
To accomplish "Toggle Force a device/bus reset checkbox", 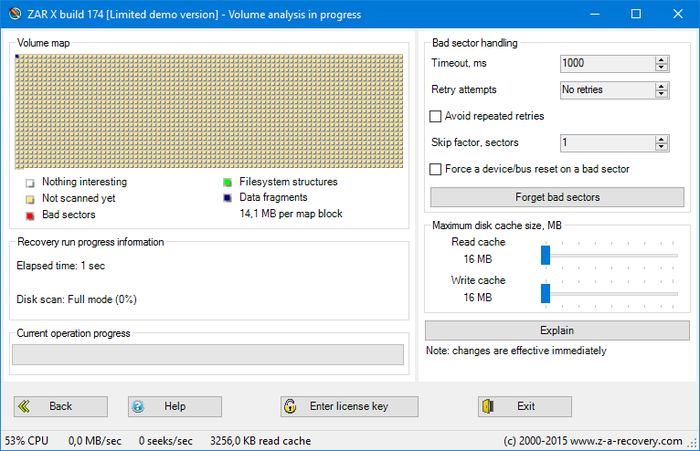I will [x=436, y=169].
